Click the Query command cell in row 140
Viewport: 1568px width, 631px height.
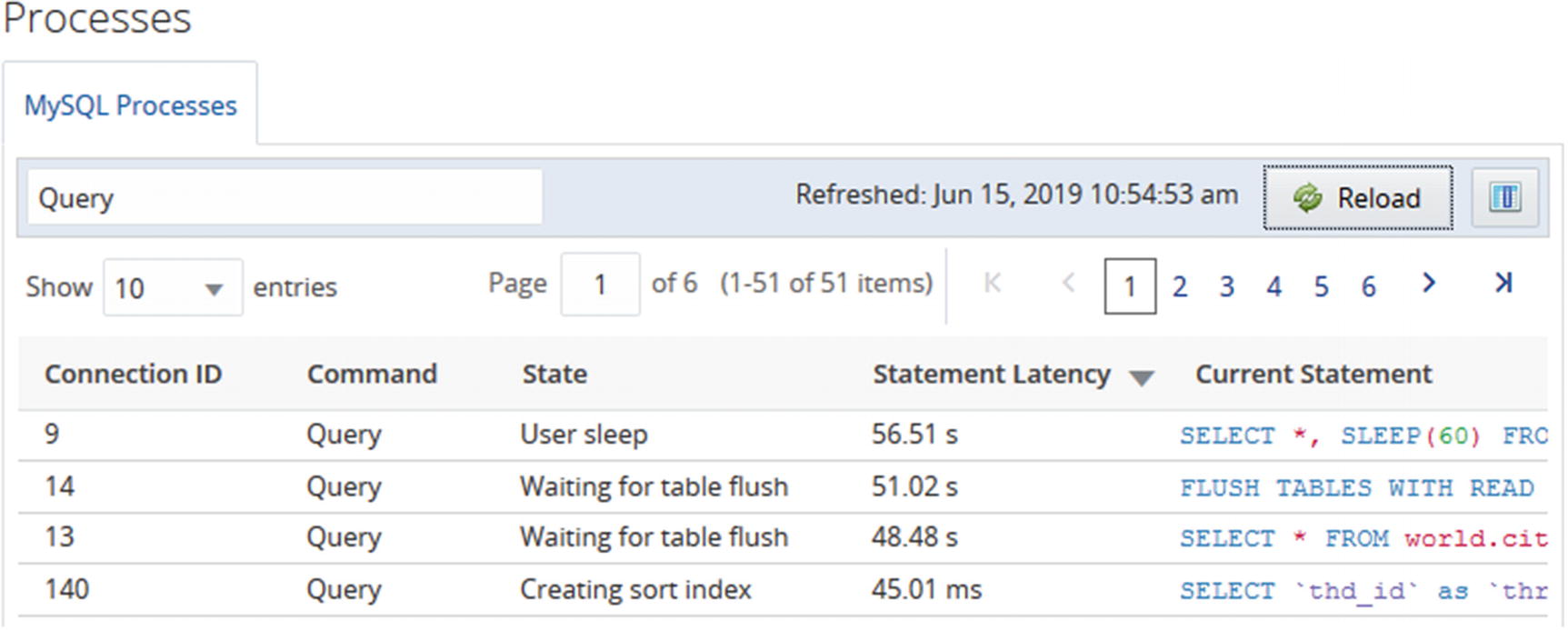click(344, 589)
